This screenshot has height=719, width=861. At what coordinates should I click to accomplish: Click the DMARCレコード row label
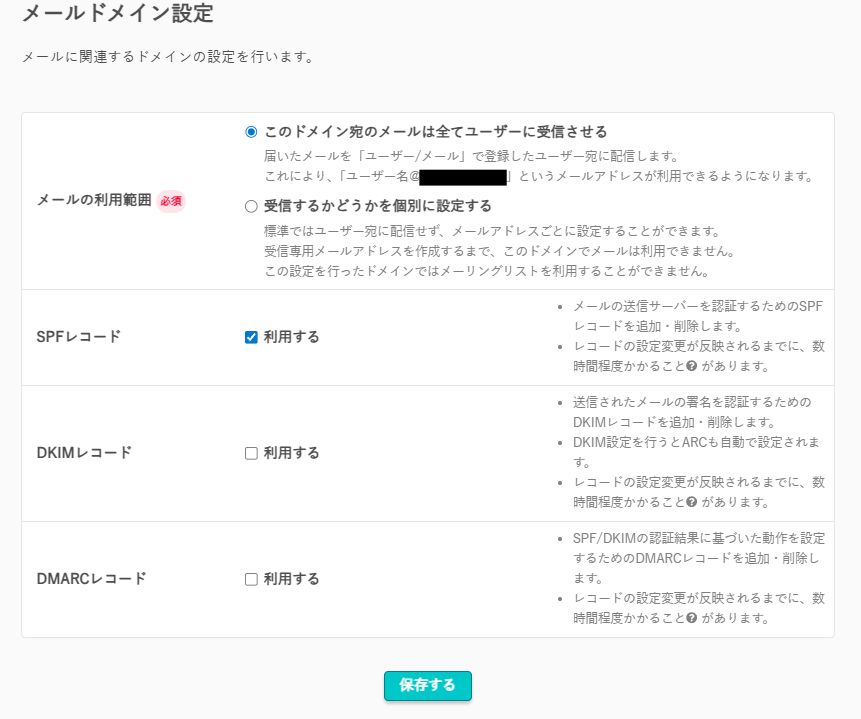91,579
